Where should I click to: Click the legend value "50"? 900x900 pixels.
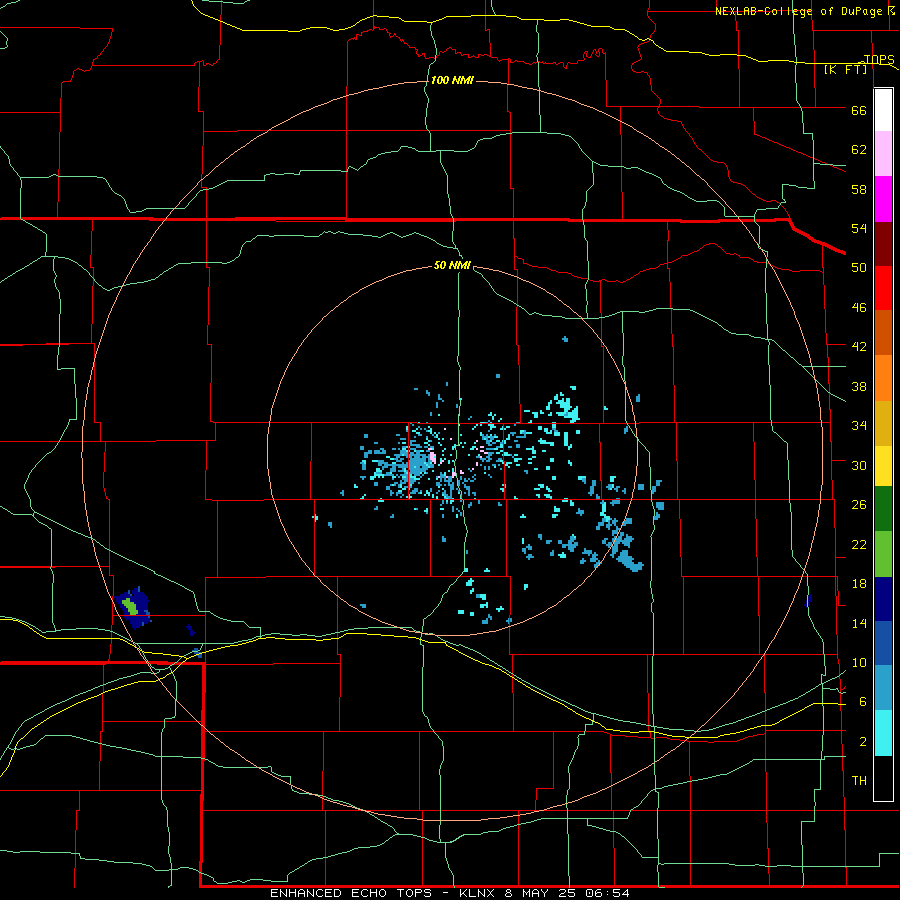click(x=859, y=268)
